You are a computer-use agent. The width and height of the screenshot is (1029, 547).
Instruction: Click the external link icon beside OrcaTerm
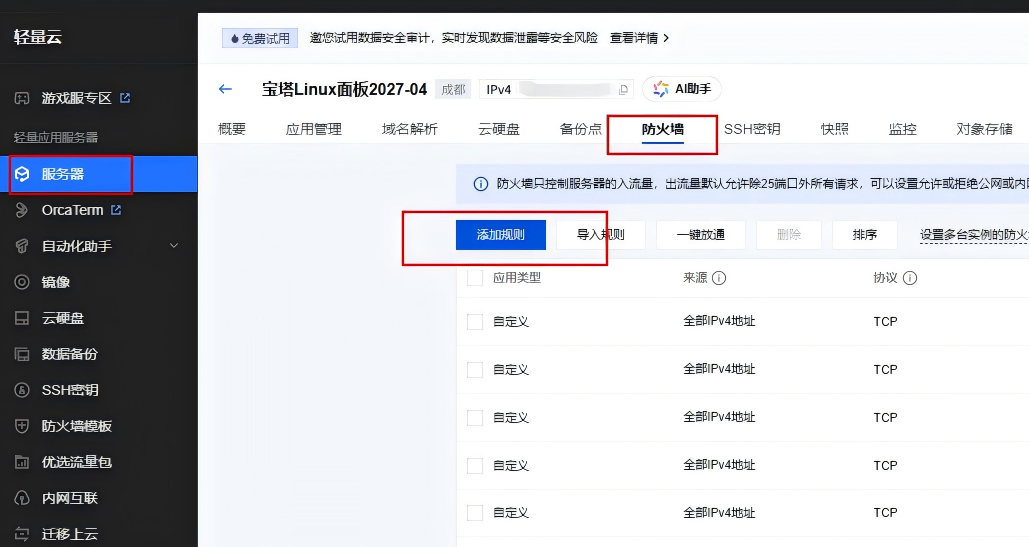click(x=116, y=210)
